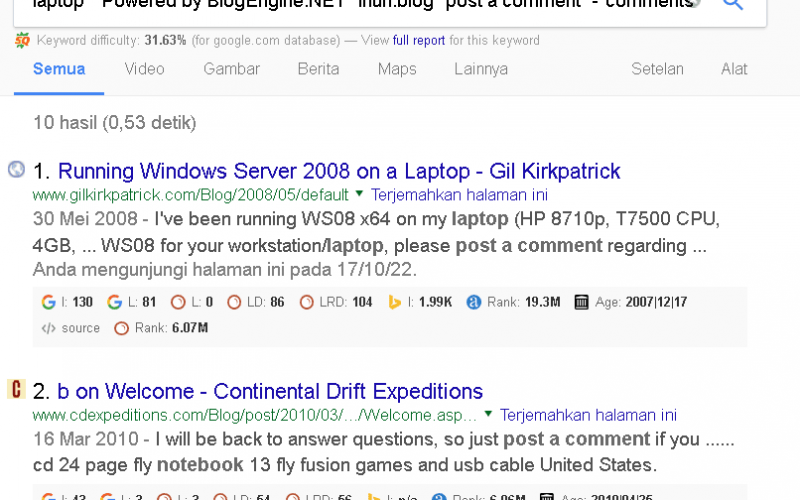Image resolution: width=800 pixels, height=500 pixels.
Task: Click the www.gilkirkpatrick.com/Blog/2008/05/default URL
Action: [x=190, y=195]
